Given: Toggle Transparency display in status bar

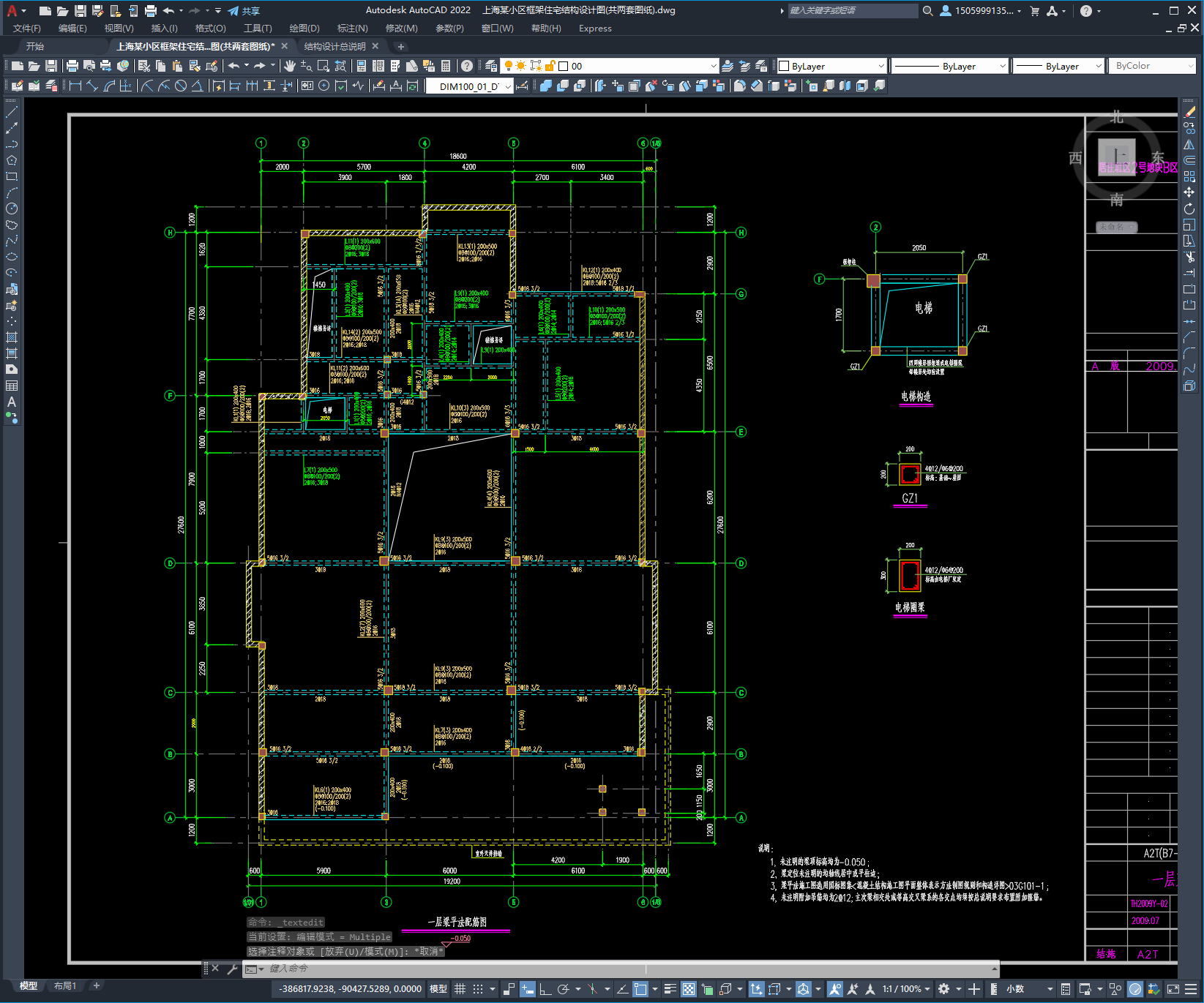Looking at the screenshot, I should point(689,989).
